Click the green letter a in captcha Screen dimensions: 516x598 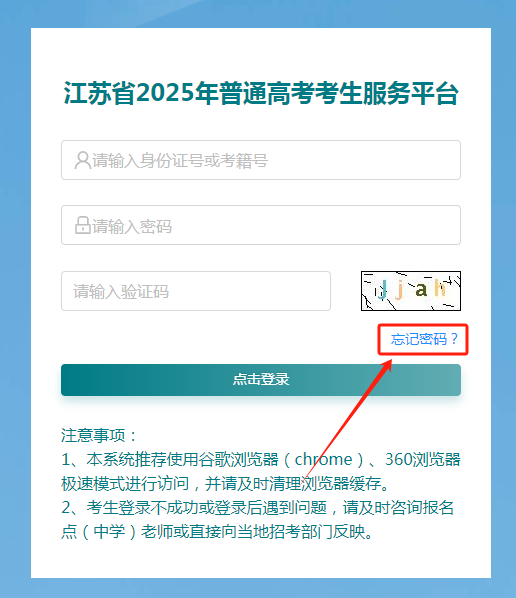pos(421,290)
